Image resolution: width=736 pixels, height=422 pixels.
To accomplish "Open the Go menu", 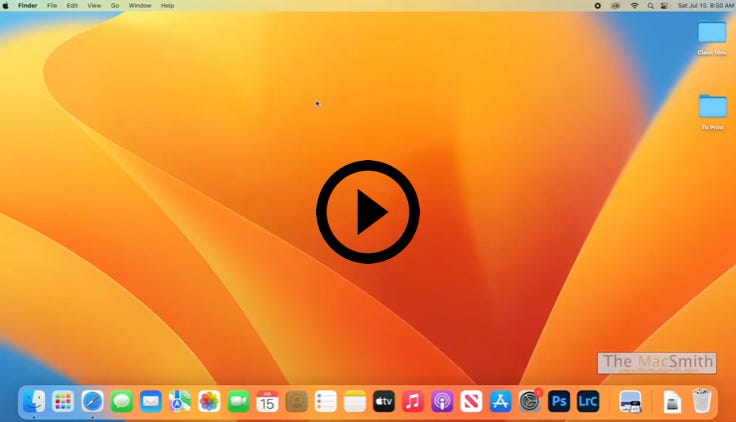I will 115,6.
